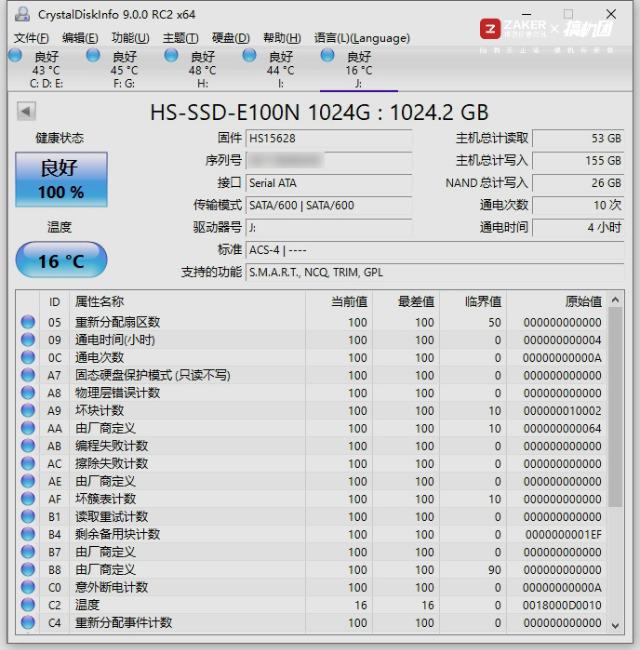Screen dimensions: 640x650
Task: Click the standard field ACS-4
Action: [x=435, y=250]
